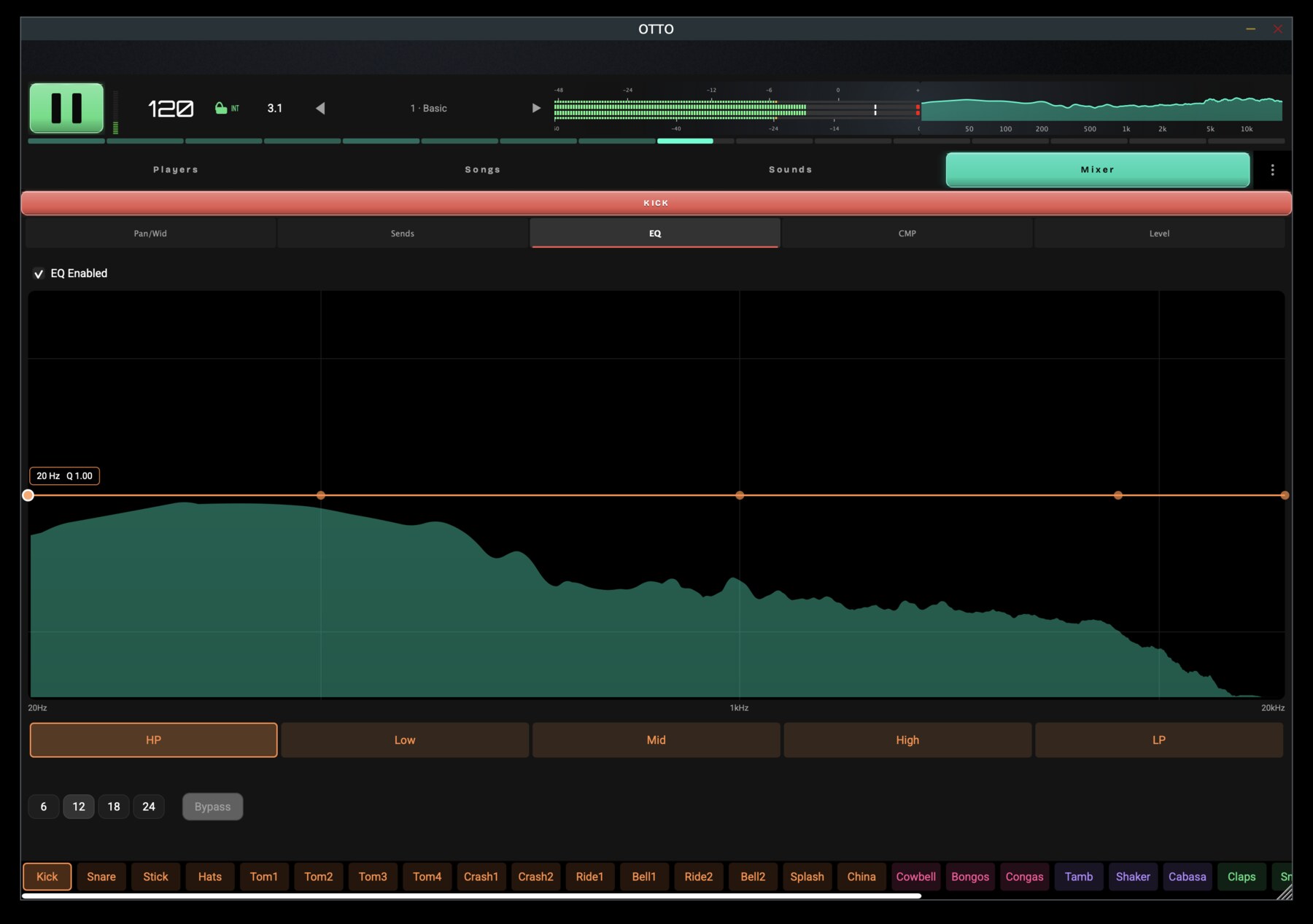Open the CMP mixer section

point(907,233)
